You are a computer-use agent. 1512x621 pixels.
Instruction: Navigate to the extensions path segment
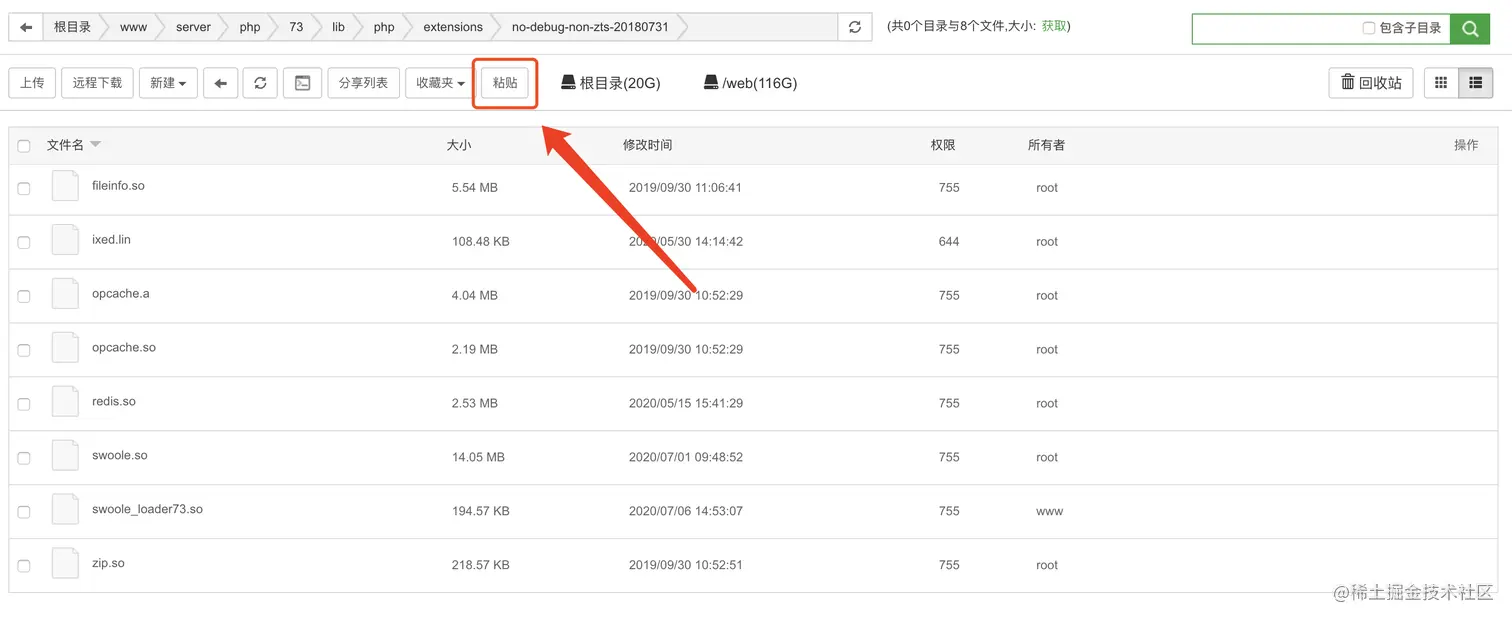452,28
